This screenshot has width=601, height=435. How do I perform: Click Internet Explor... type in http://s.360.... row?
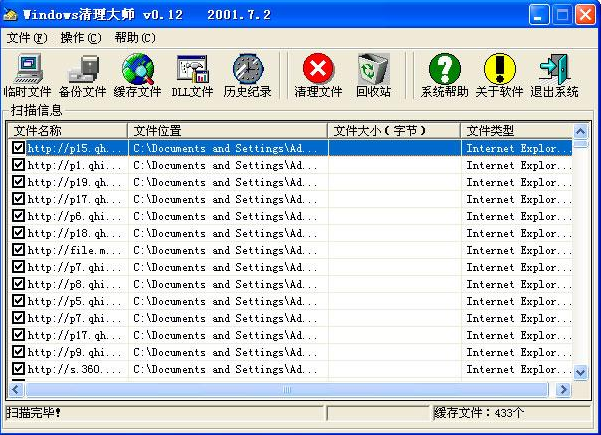519,369
